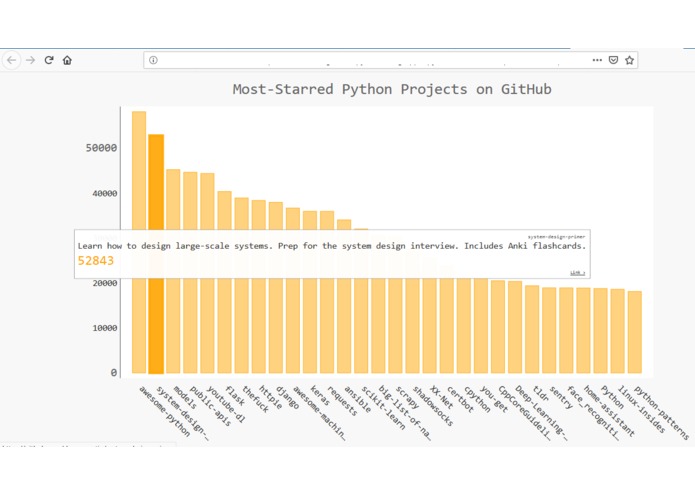Reload the page with the refresh icon
The height and width of the screenshot is (494, 695).
pyautogui.click(x=49, y=60)
